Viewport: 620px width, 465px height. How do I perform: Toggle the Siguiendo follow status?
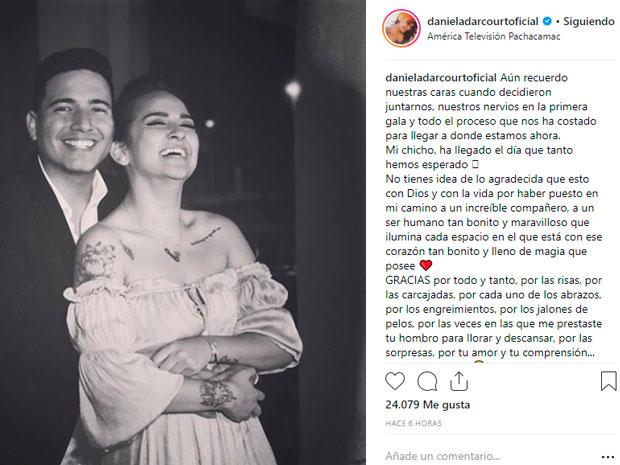tap(589, 21)
